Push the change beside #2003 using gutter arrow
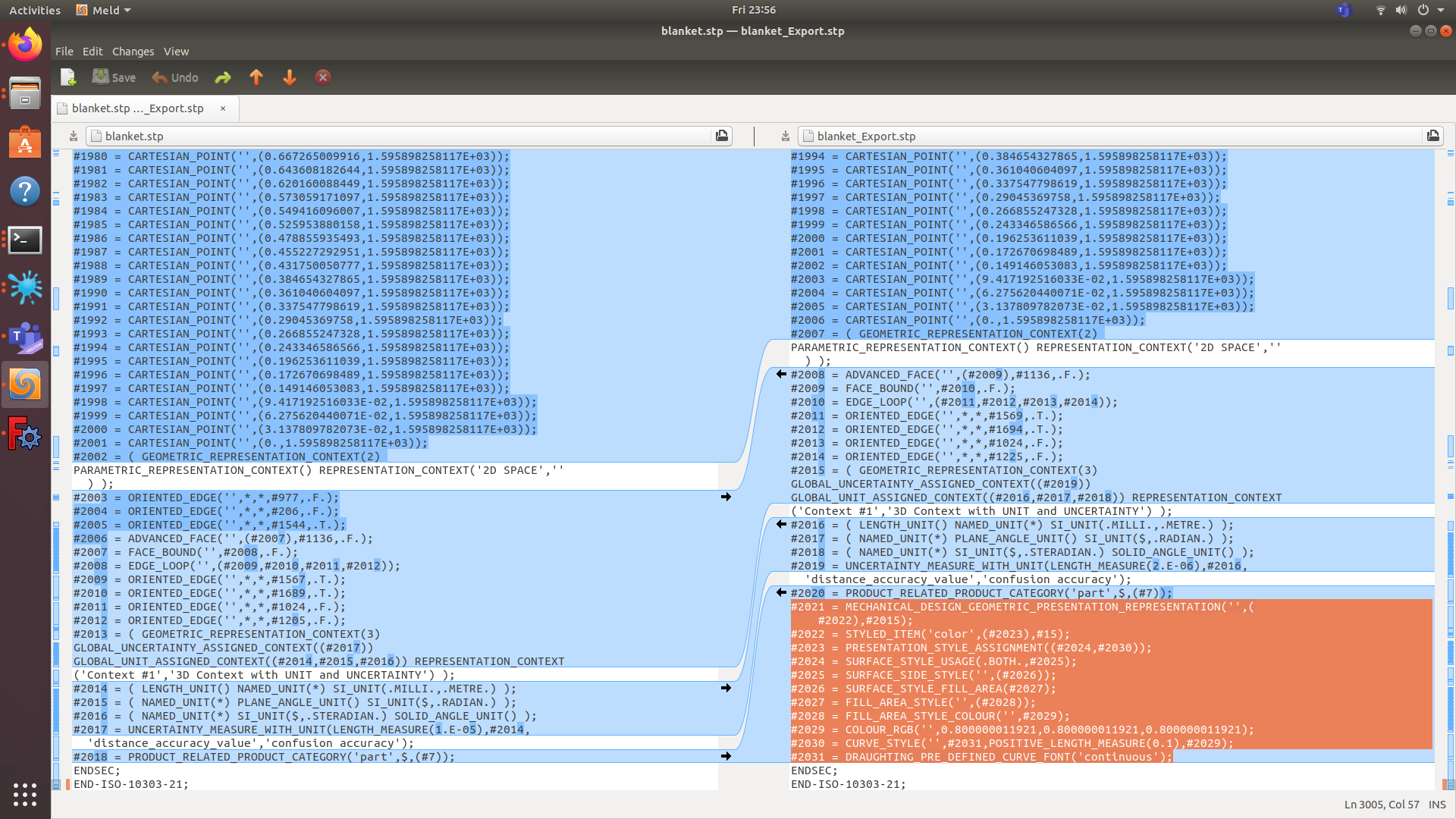 [726, 497]
